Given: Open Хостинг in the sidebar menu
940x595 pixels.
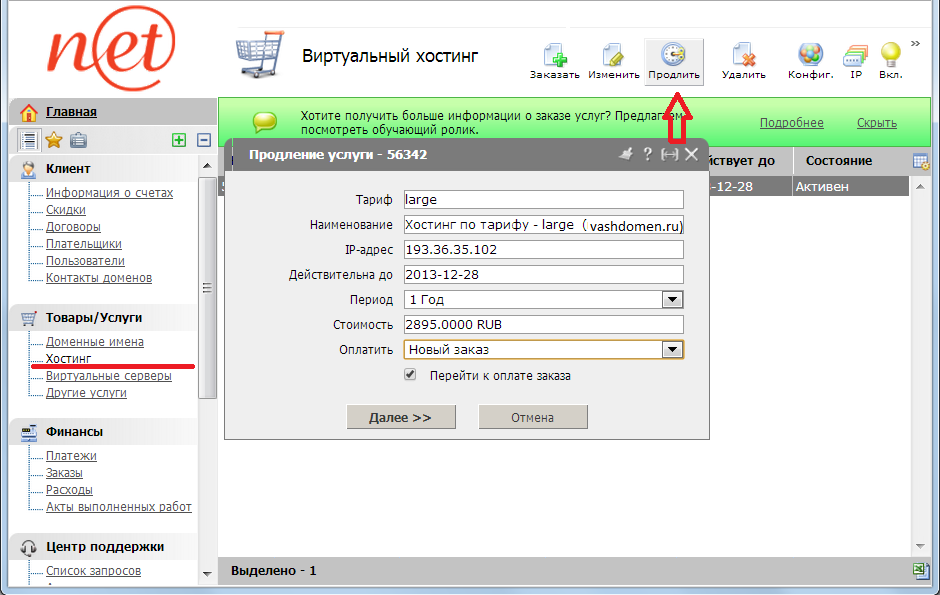Looking at the screenshot, I should point(69,358).
